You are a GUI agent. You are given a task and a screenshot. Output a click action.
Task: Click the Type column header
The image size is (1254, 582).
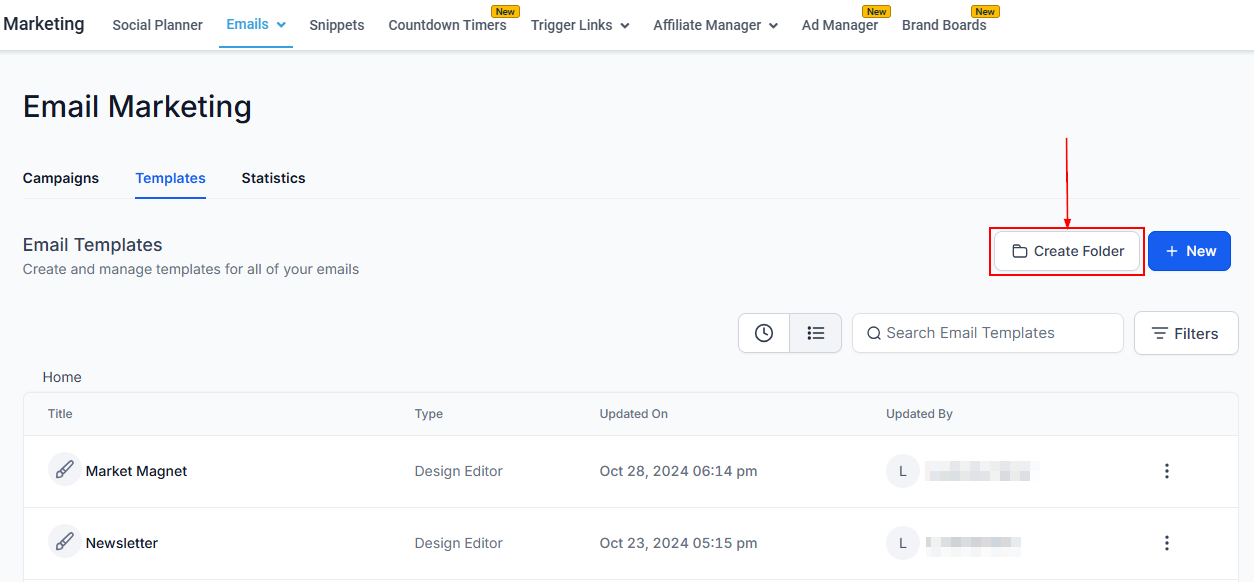429,413
